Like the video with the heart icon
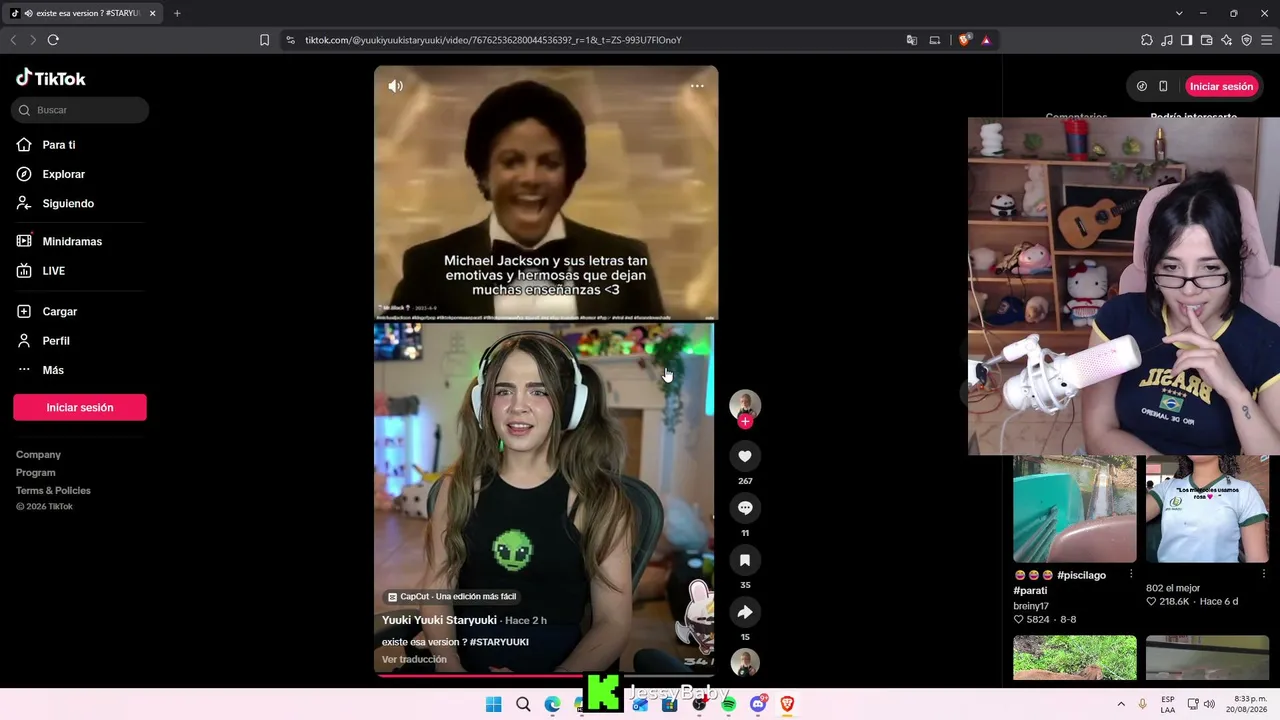 coord(745,456)
